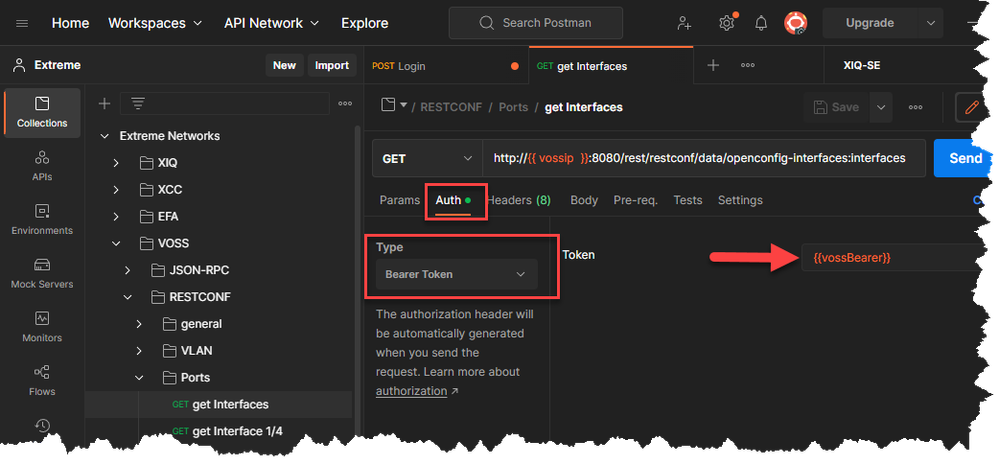Click the plus icon to create a collection
This screenshot has width=999, height=462.
[104, 103]
